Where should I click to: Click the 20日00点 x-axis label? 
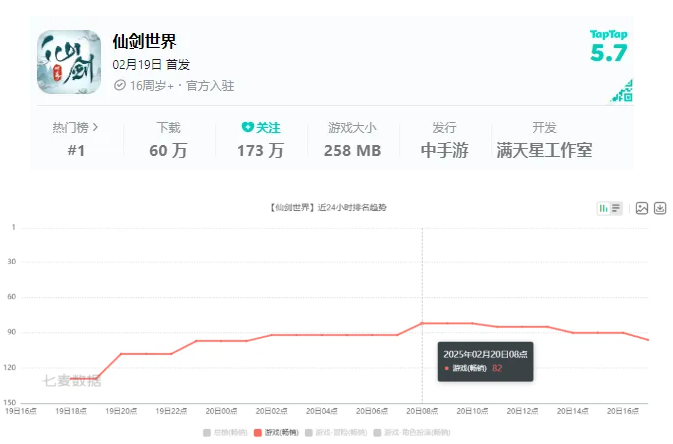click(x=221, y=411)
